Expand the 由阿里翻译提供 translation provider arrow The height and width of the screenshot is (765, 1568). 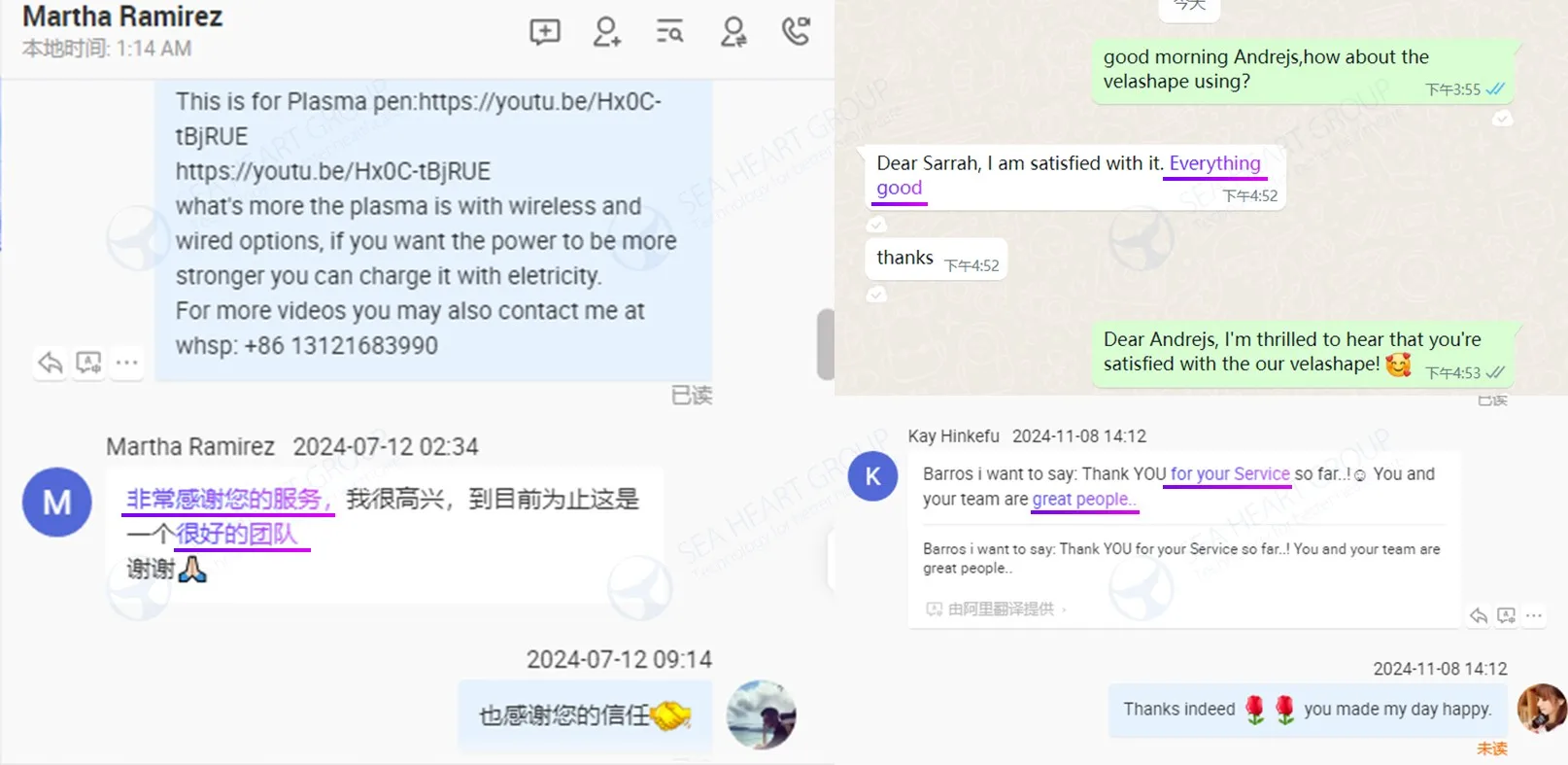1064,609
